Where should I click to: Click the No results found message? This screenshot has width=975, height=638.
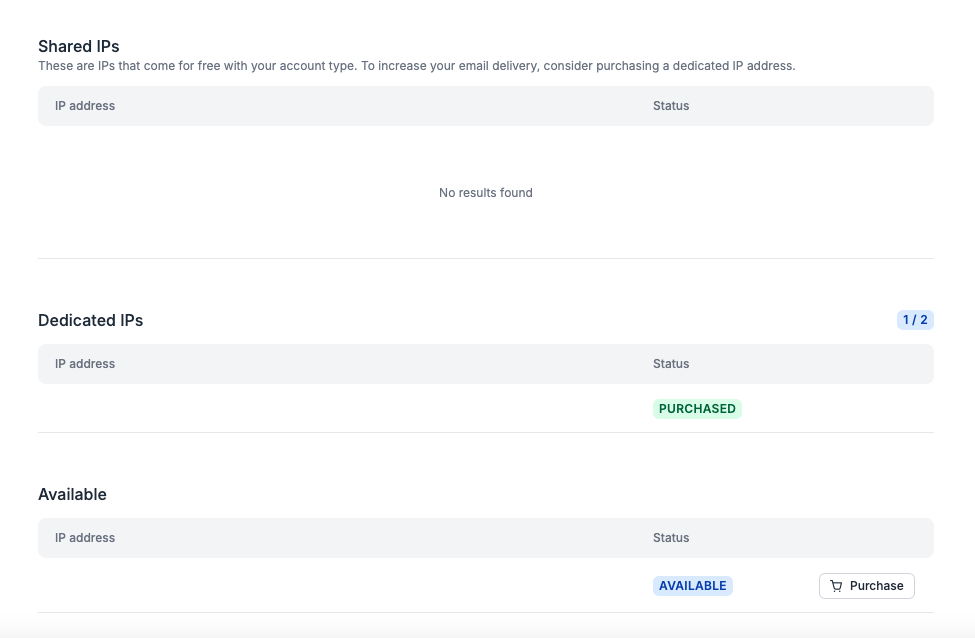coord(486,192)
